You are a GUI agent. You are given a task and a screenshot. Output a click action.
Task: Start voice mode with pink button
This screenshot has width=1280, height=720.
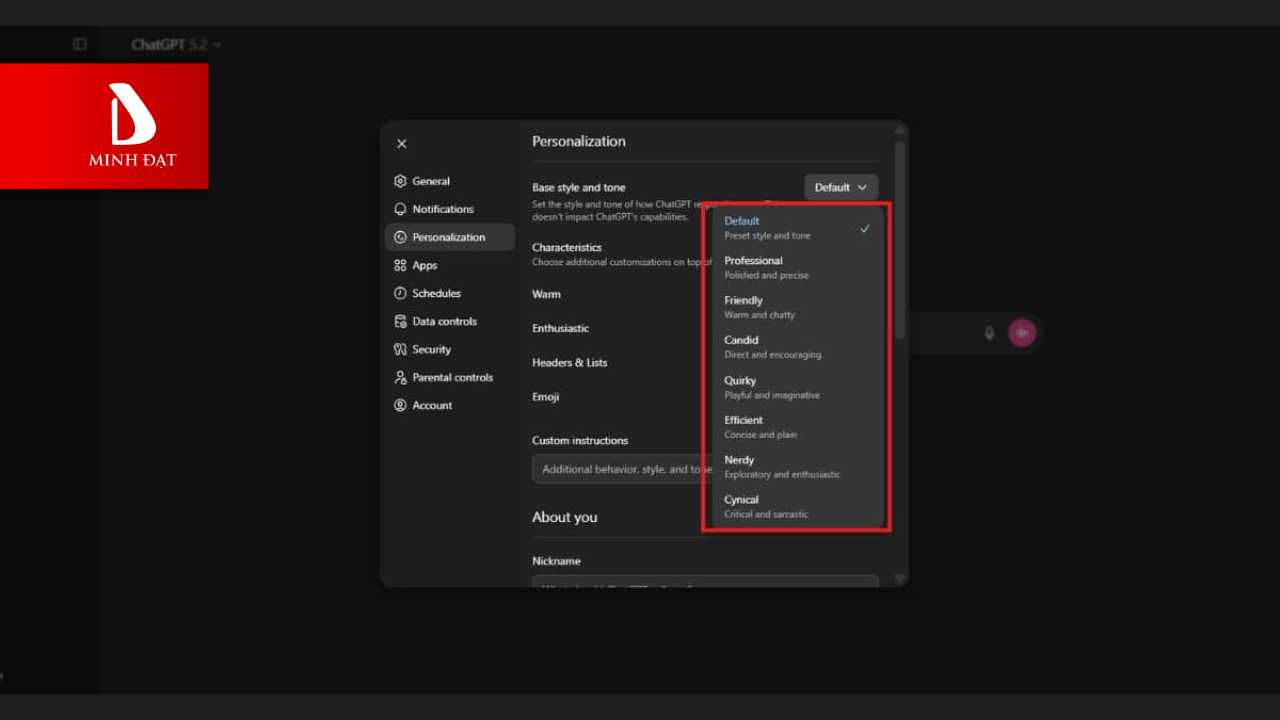[x=1022, y=333]
